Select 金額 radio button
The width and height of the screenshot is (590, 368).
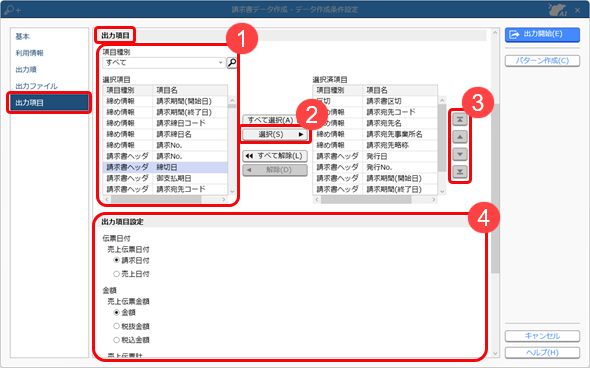(x=116, y=312)
